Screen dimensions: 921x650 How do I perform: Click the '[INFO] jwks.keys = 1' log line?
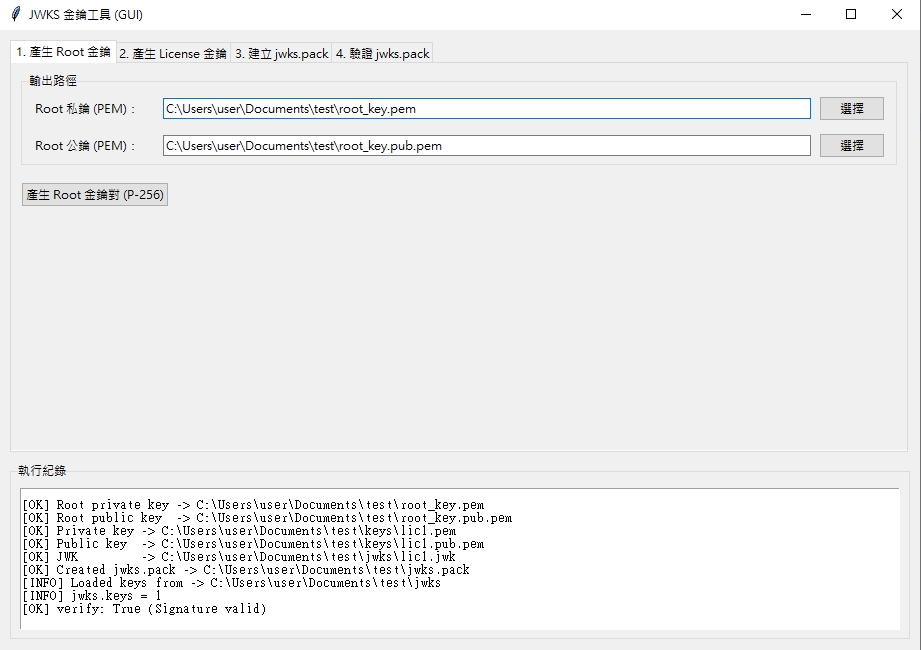click(91, 596)
